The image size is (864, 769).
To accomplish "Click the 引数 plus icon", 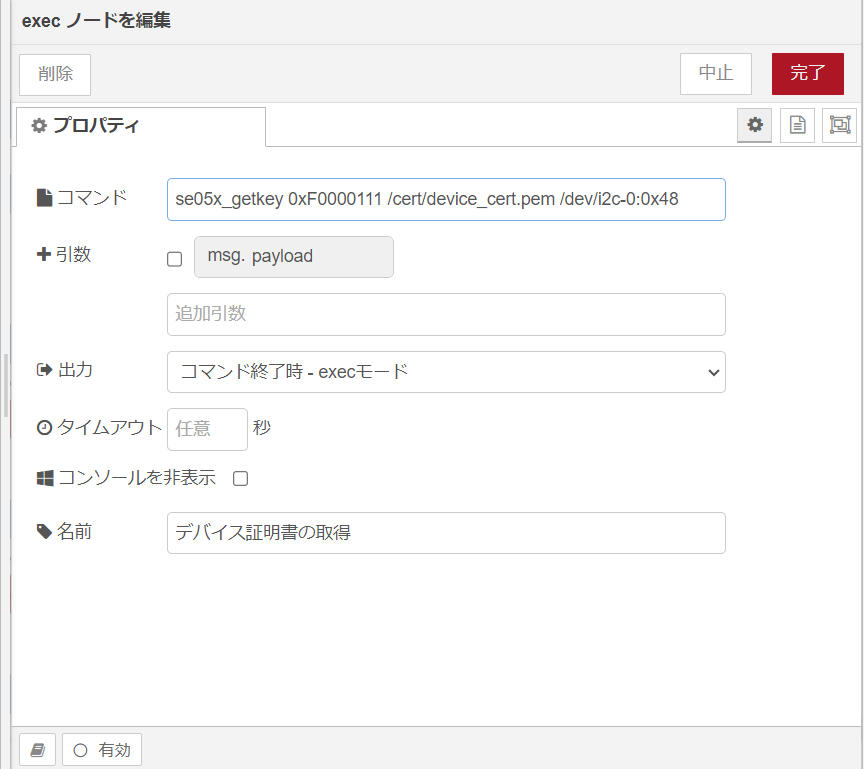I will pyautogui.click(x=44, y=254).
